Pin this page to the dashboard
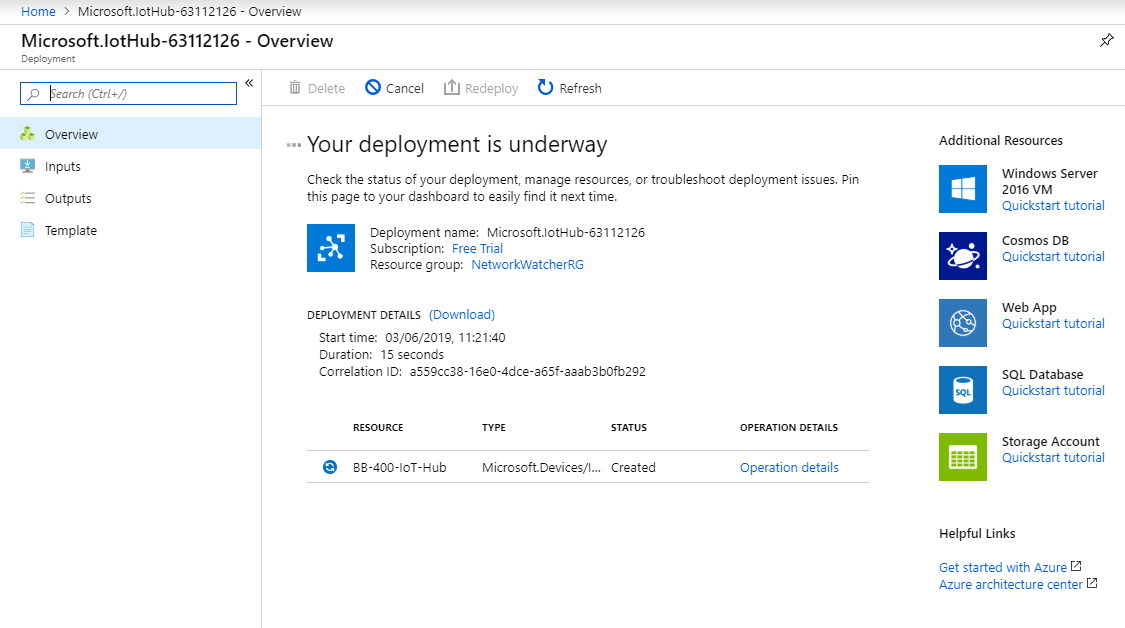The width and height of the screenshot is (1125, 628). coord(1106,40)
